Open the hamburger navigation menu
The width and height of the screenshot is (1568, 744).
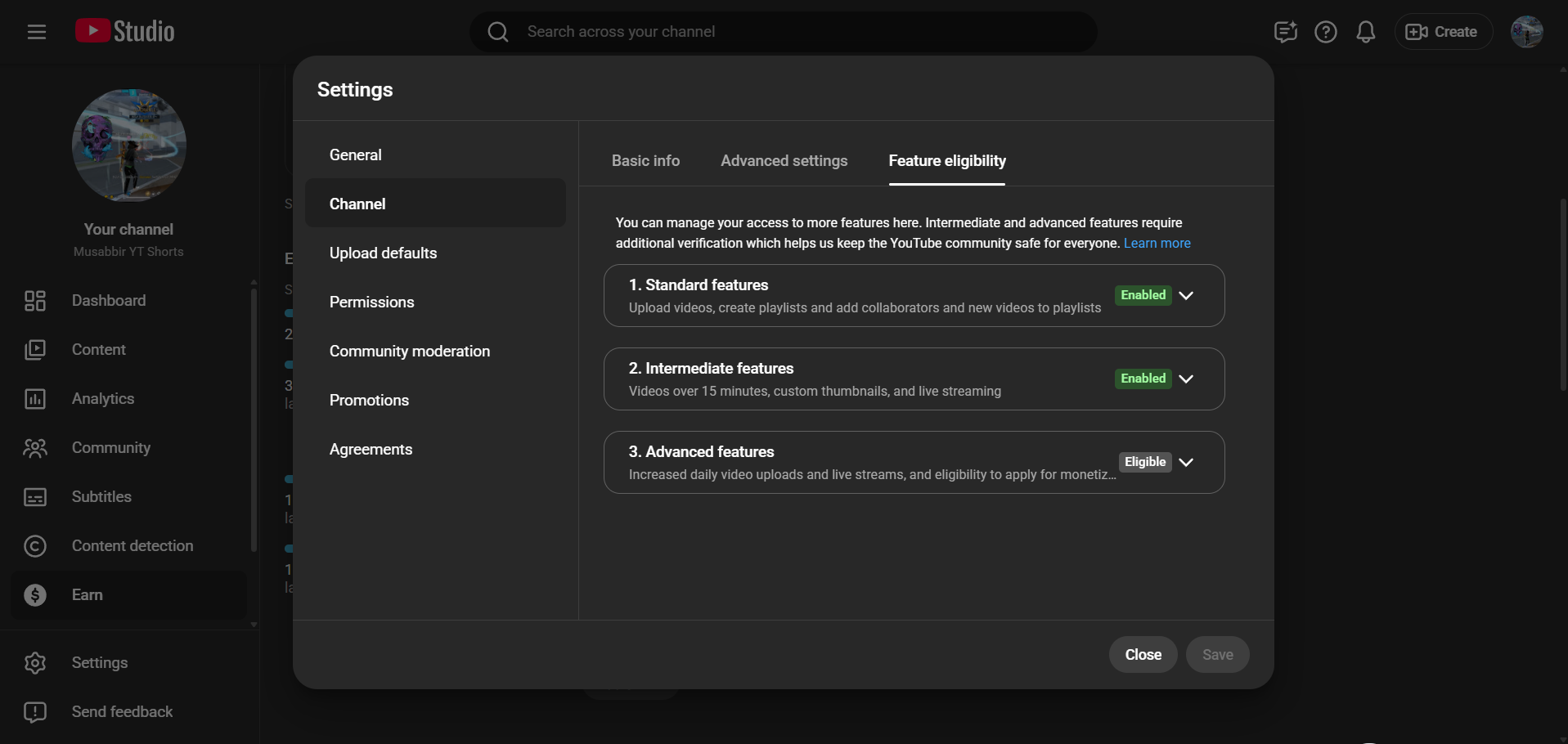(x=36, y=32)
